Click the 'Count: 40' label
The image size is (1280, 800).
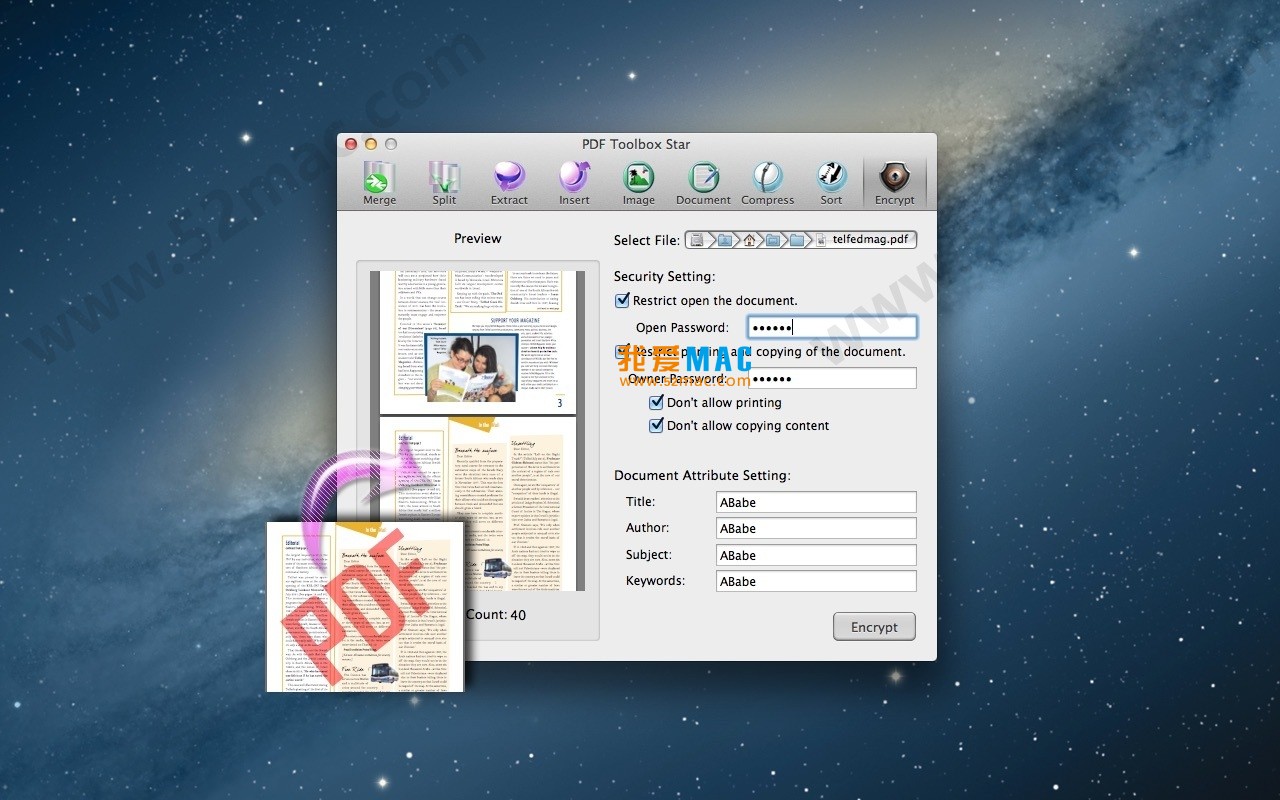click(x=496, y=615)
